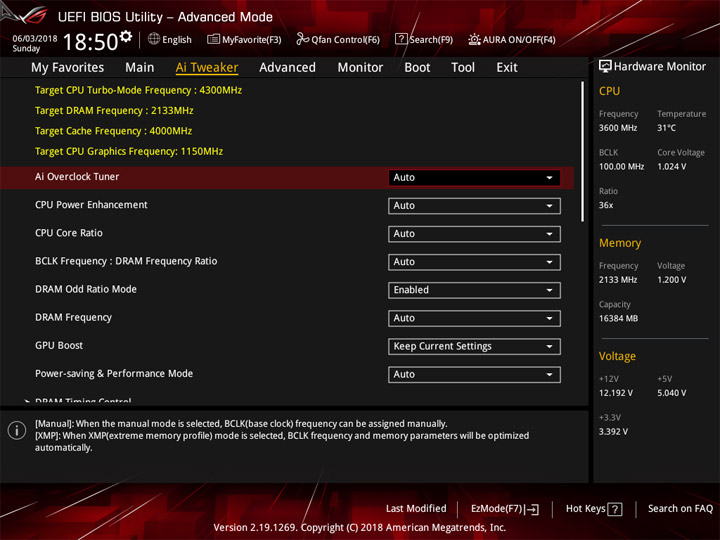Image resolution: width=720 pixels, height=540 pixels.
Task: Click Target Cache Frequency : 4000MHz text
Action: click(113, 131)
